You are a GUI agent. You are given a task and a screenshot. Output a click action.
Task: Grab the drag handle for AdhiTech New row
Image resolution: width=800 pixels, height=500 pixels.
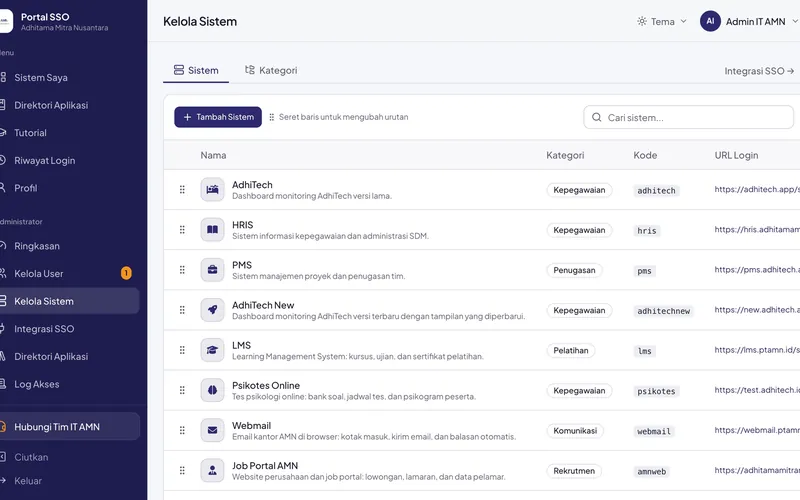click(x=182, y=310)
